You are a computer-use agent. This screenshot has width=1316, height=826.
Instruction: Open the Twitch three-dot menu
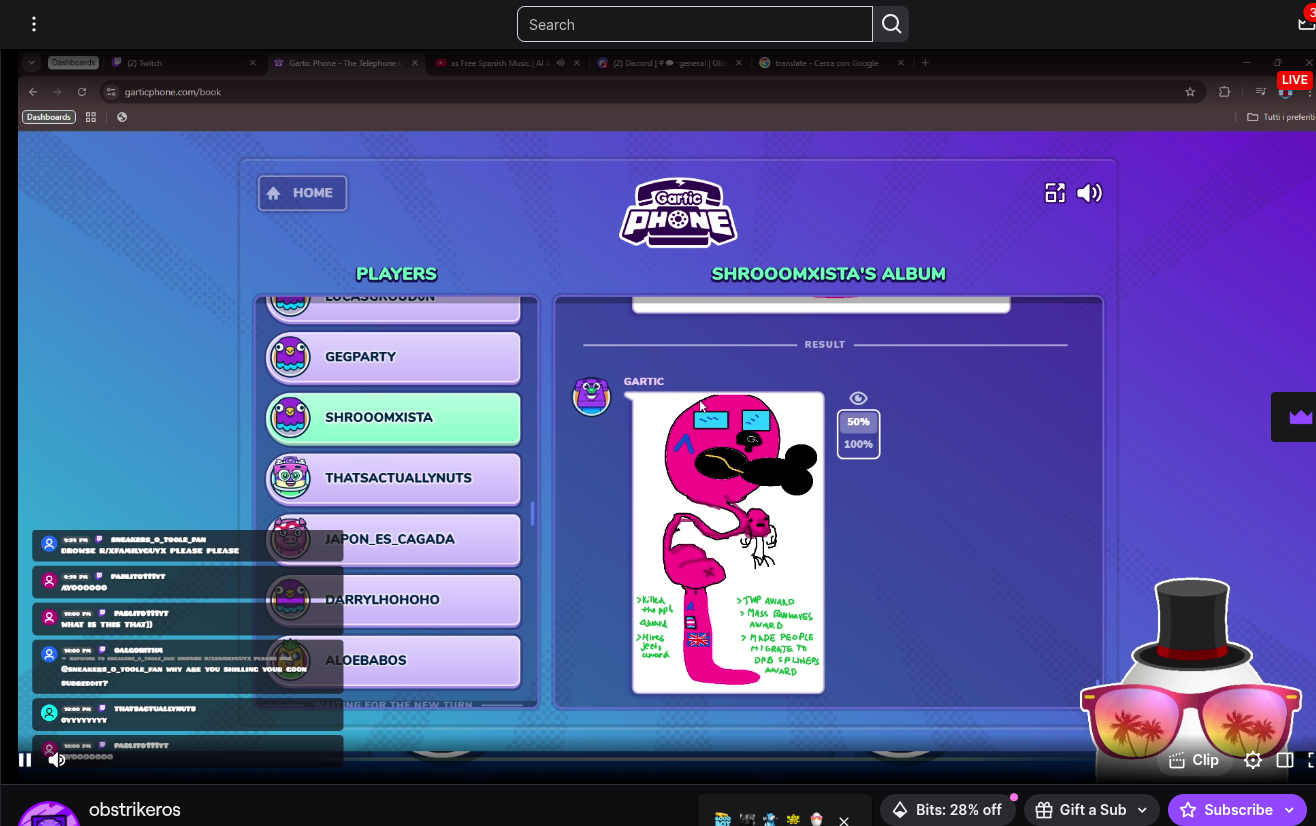34,24
